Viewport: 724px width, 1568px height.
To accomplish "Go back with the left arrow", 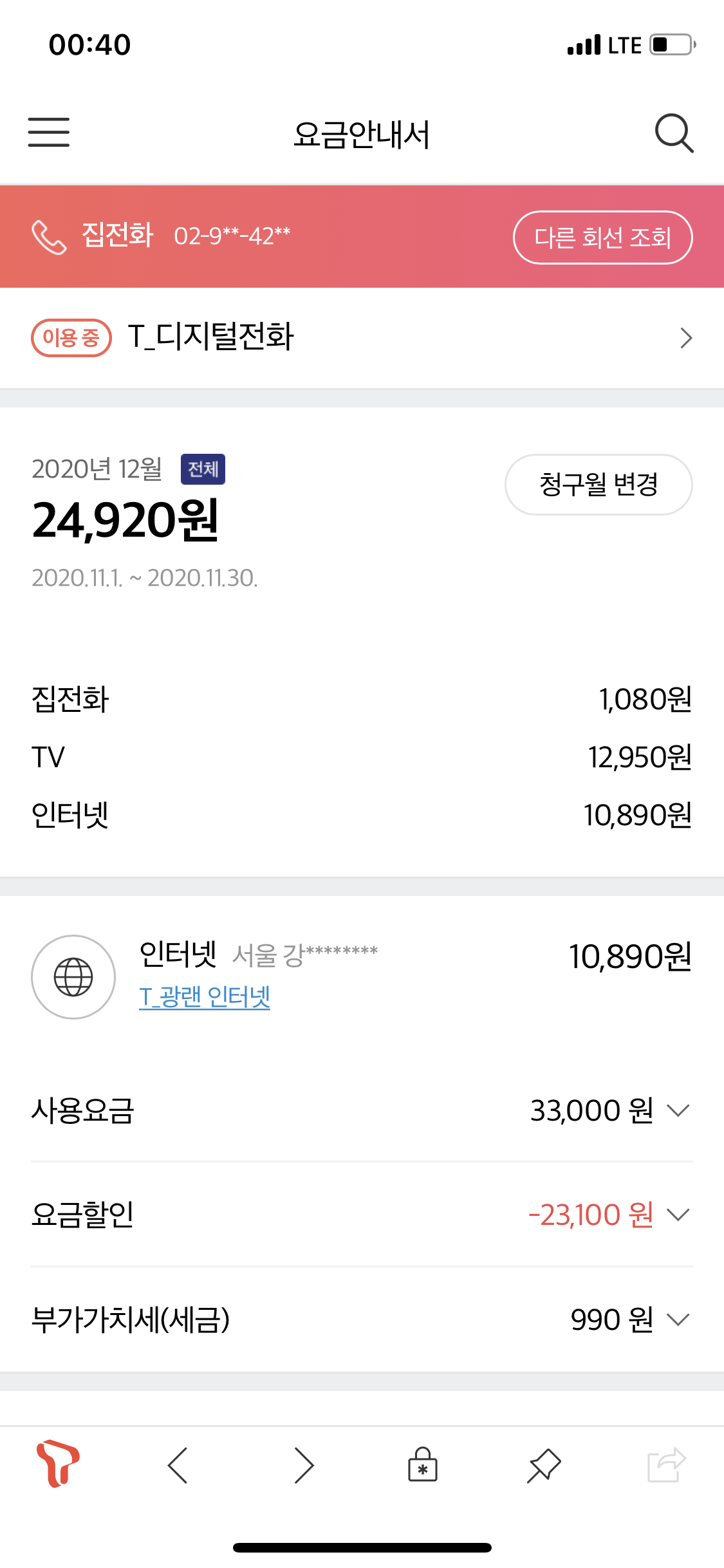I will coord(178,1466).
